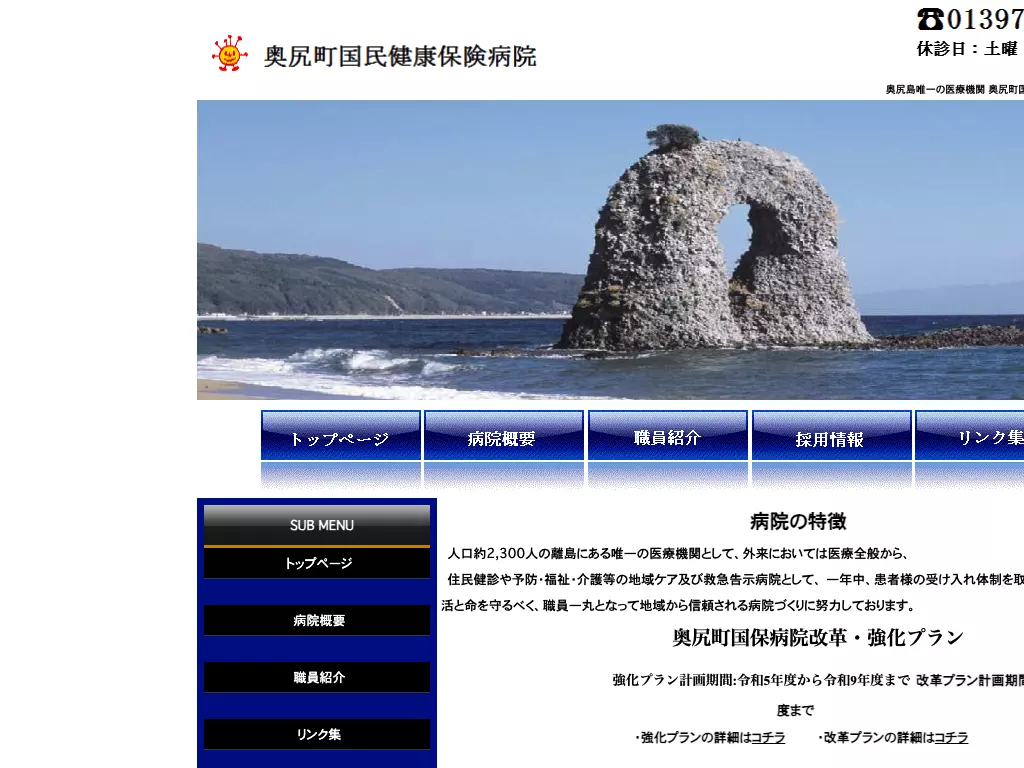1024x768 pixels.
Task: Click the telephone icon beside the number
Action: point(930,19)
